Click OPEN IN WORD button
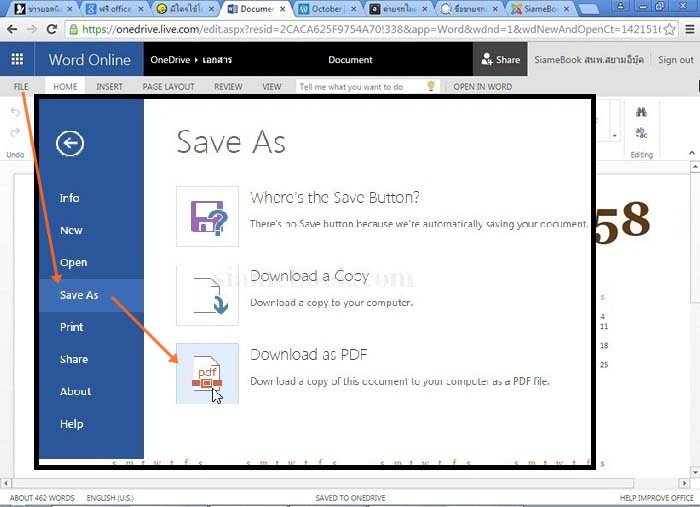This screenshot has height=507, width=700. (483, 87)
